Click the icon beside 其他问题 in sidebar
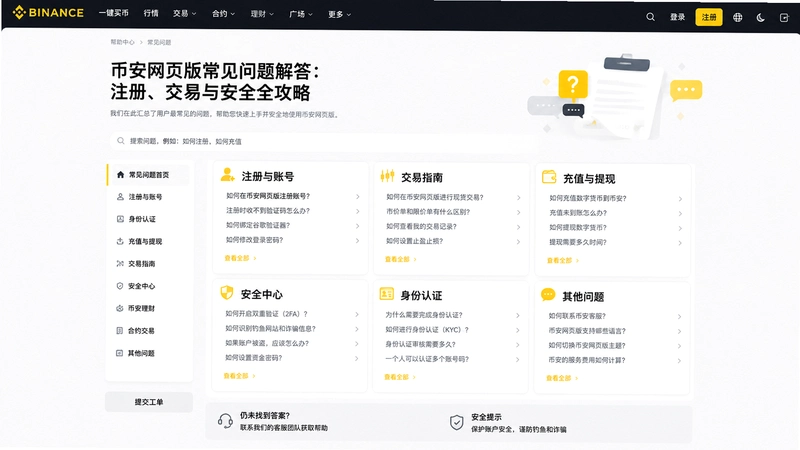The width and height of the screenshot is (800, 450). [119, 353]
